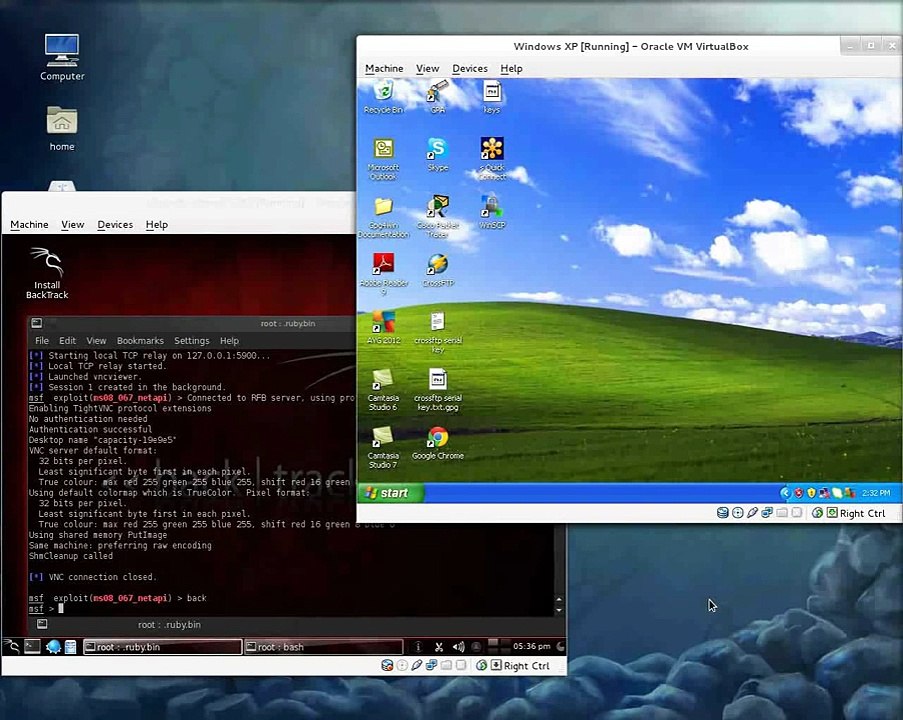Switch to root : bash in the BackTrack taskbar
This screenshot has height=720, width=903.
point(324,647)
